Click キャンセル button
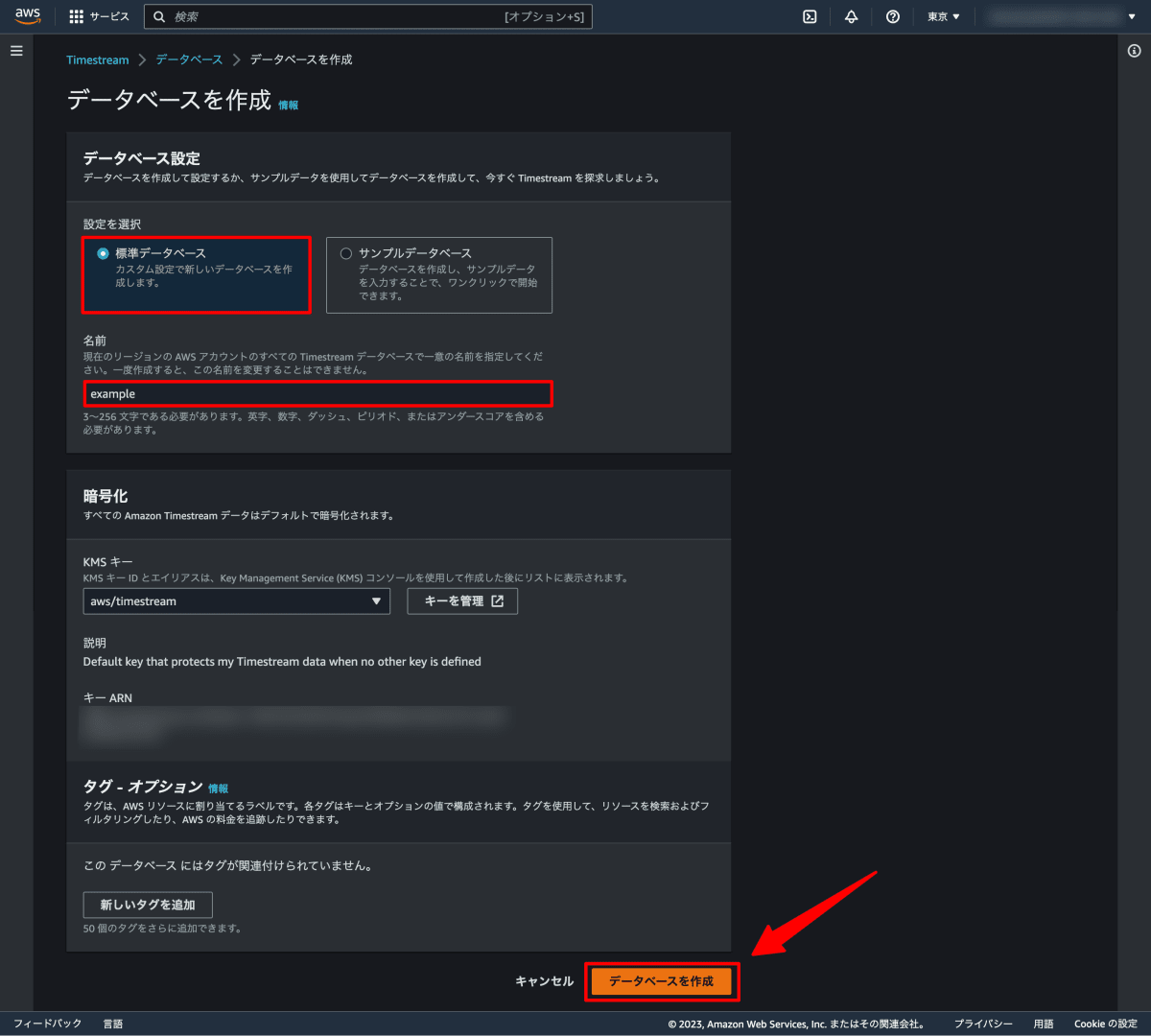Viewport: 1151px width, 1036px height. click(544, 981)
